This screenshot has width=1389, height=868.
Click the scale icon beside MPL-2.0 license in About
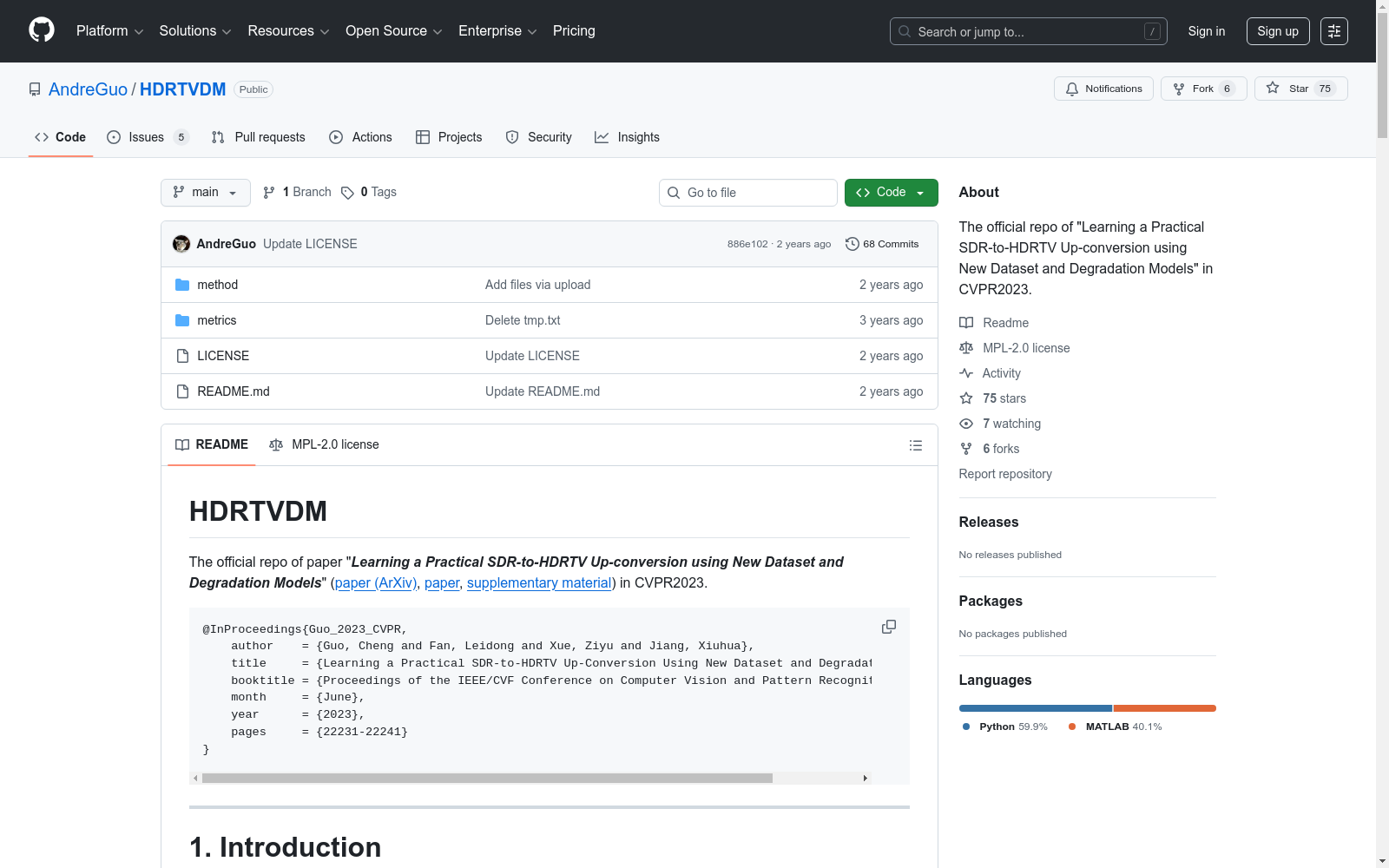click(x=966, y=348)
